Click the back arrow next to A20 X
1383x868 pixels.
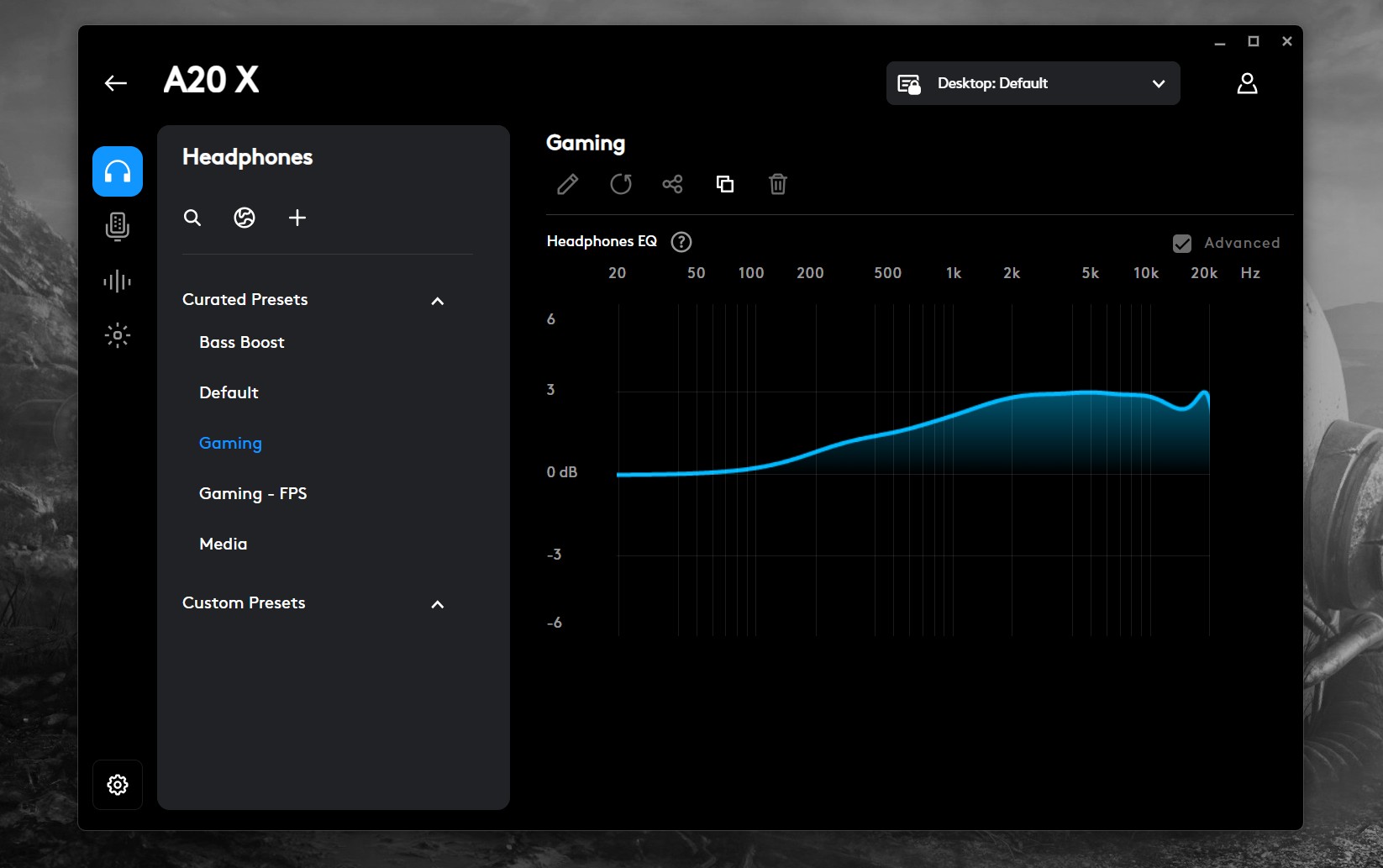click(116, 82)
